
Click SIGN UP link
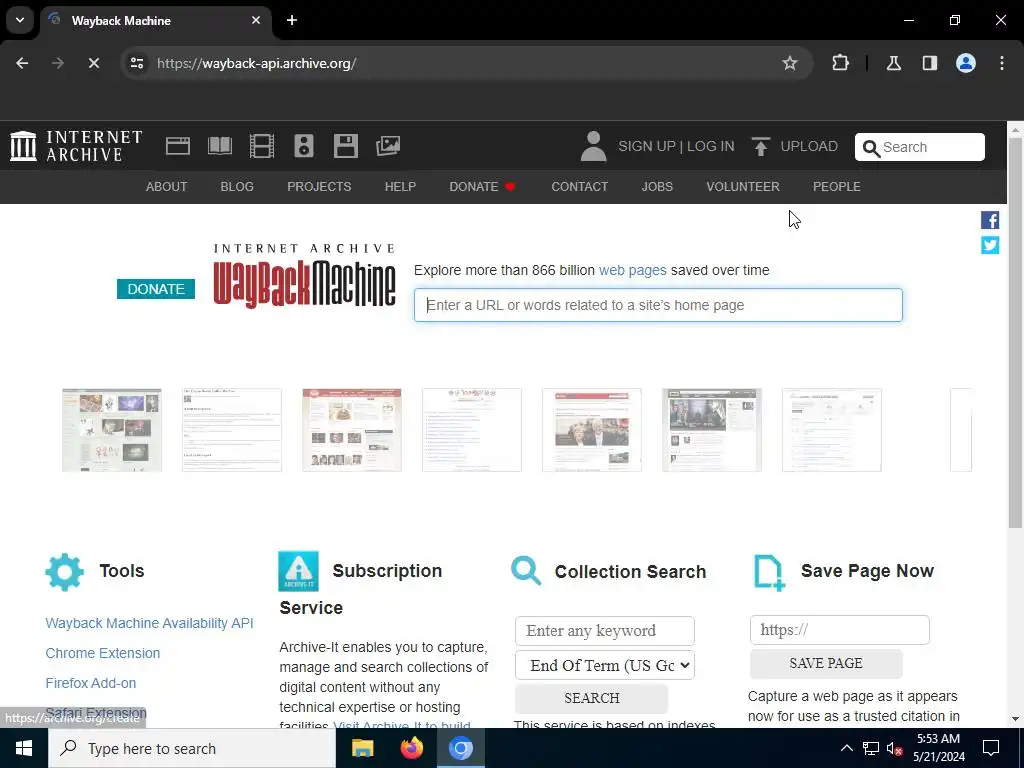[647, 146]
